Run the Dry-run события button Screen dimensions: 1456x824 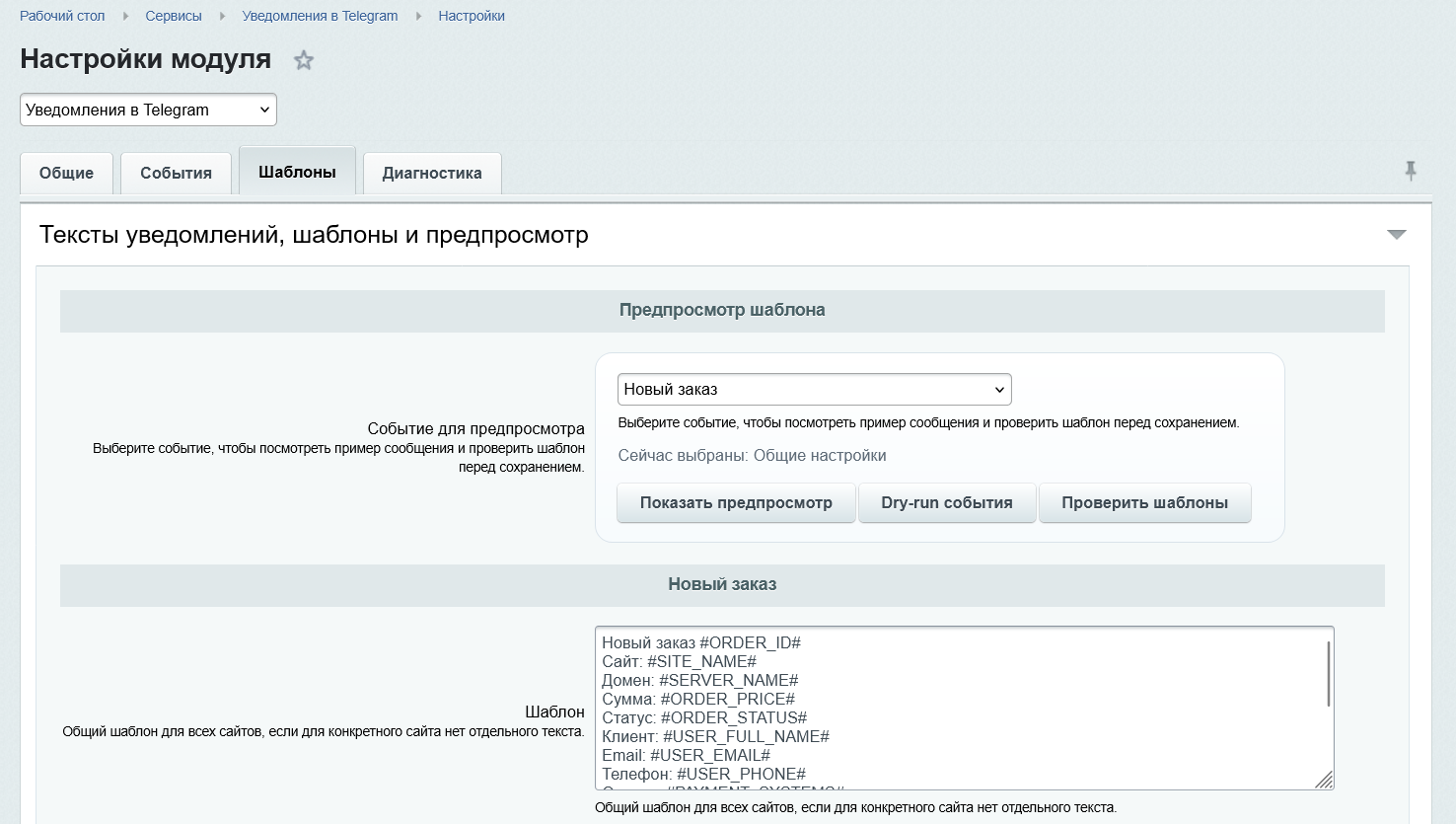click(947, 502)
